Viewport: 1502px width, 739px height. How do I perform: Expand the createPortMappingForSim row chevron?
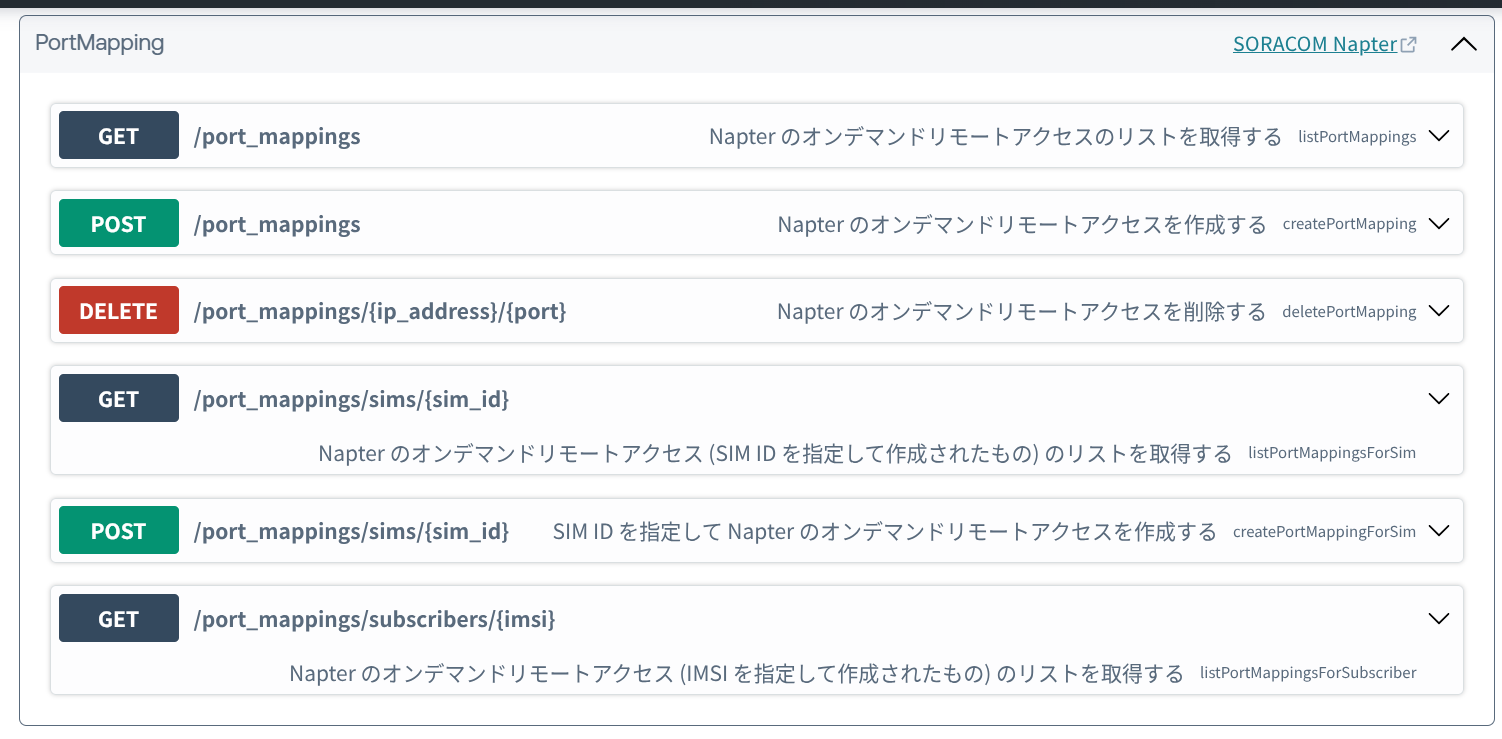pyautogui.click(x=1439, y=531)
